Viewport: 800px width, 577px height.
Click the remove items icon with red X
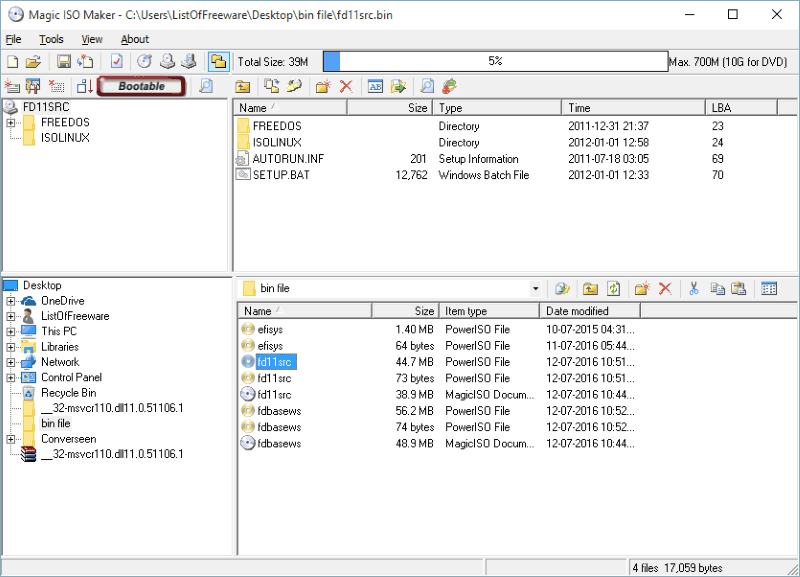click(56, 86)
